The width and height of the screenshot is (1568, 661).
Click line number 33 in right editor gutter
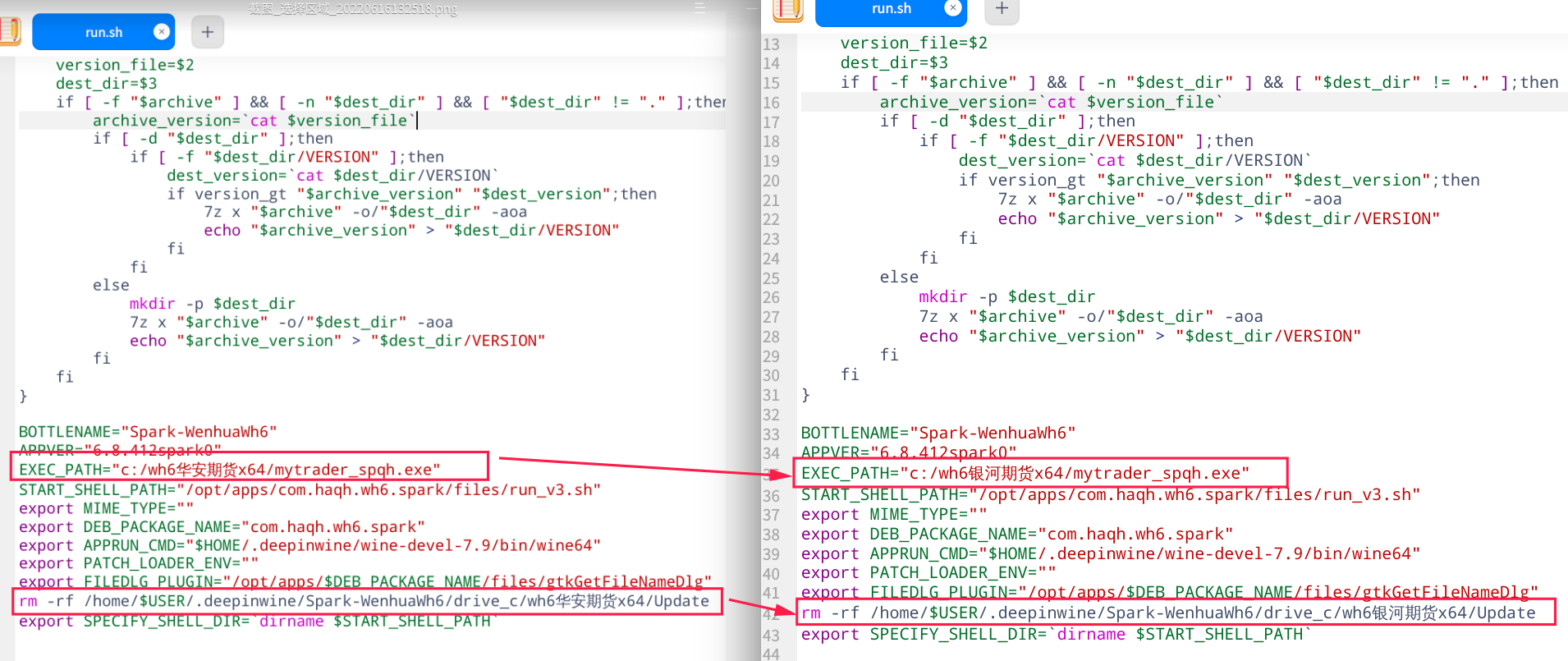tap(771, 434)
